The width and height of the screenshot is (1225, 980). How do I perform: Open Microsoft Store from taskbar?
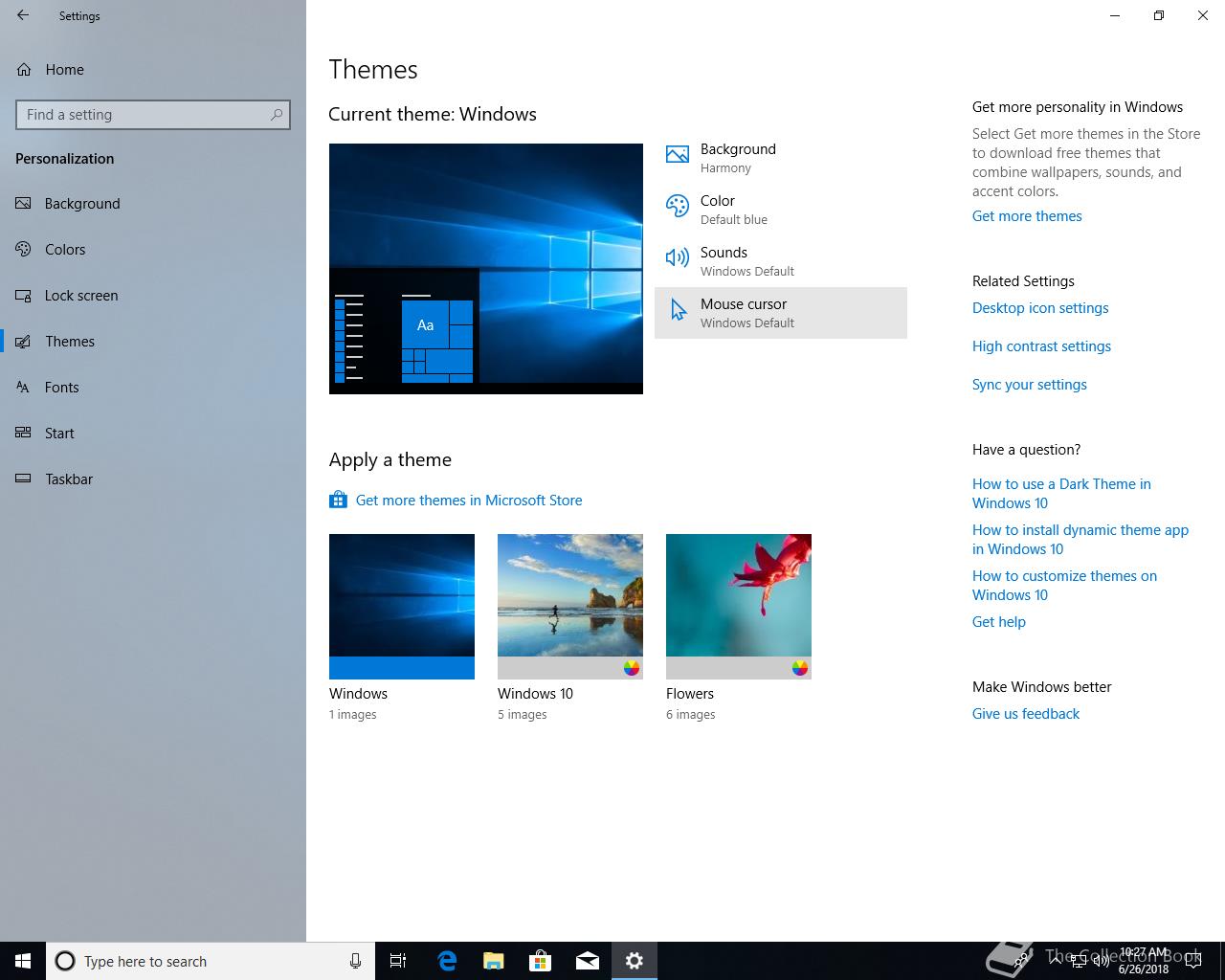pos(540,961)
